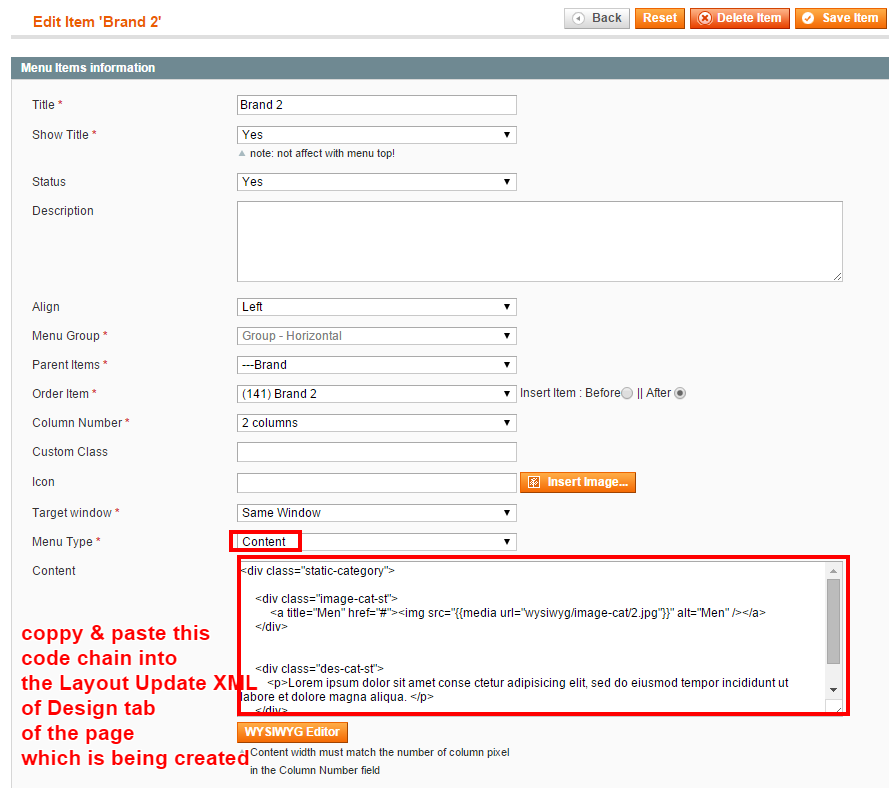Click the Insert Image button
The height and width of the screenshot is (788, 889).
pos(578,482)
